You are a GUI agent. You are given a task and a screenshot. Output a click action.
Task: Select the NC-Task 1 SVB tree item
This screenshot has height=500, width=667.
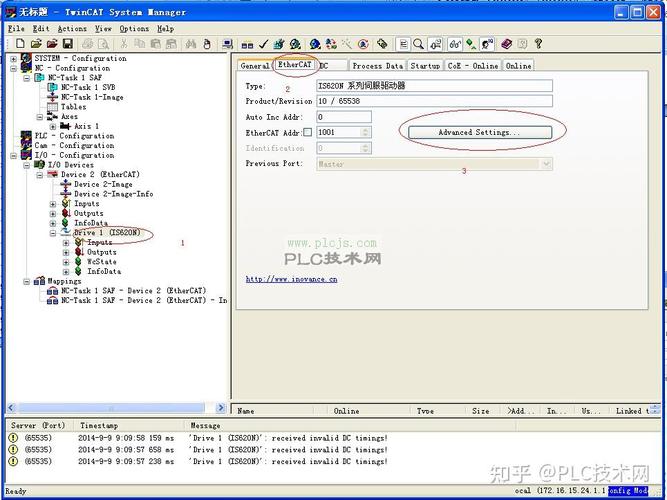coord(88,87)
